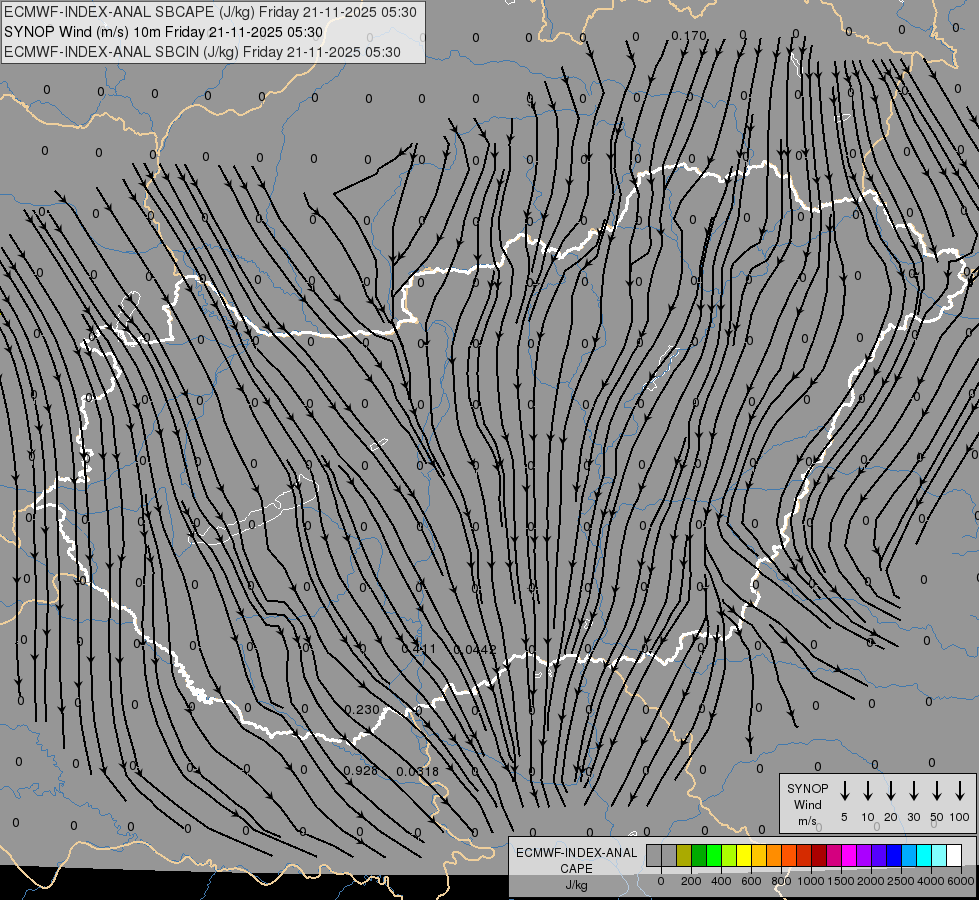Click the 6000 tick label on the CAPE scale
Screen dimensions: 979x900
(x=961, y=881)
